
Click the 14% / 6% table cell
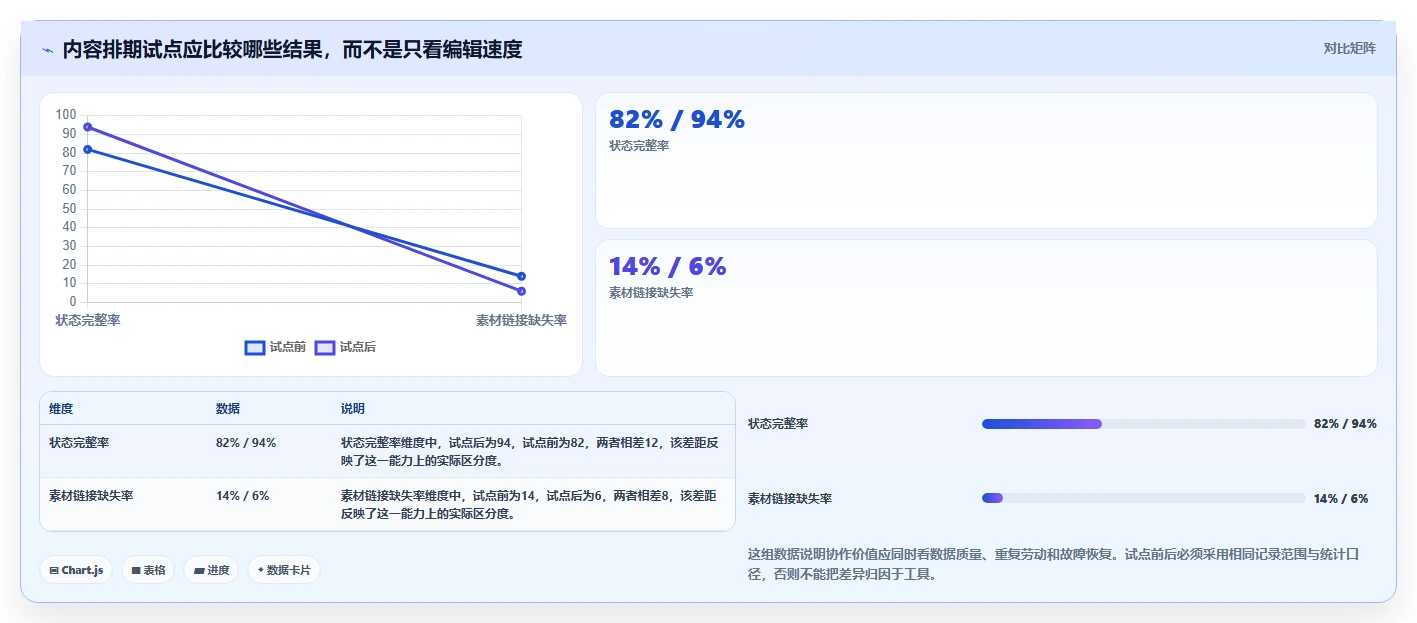point(243,496)
